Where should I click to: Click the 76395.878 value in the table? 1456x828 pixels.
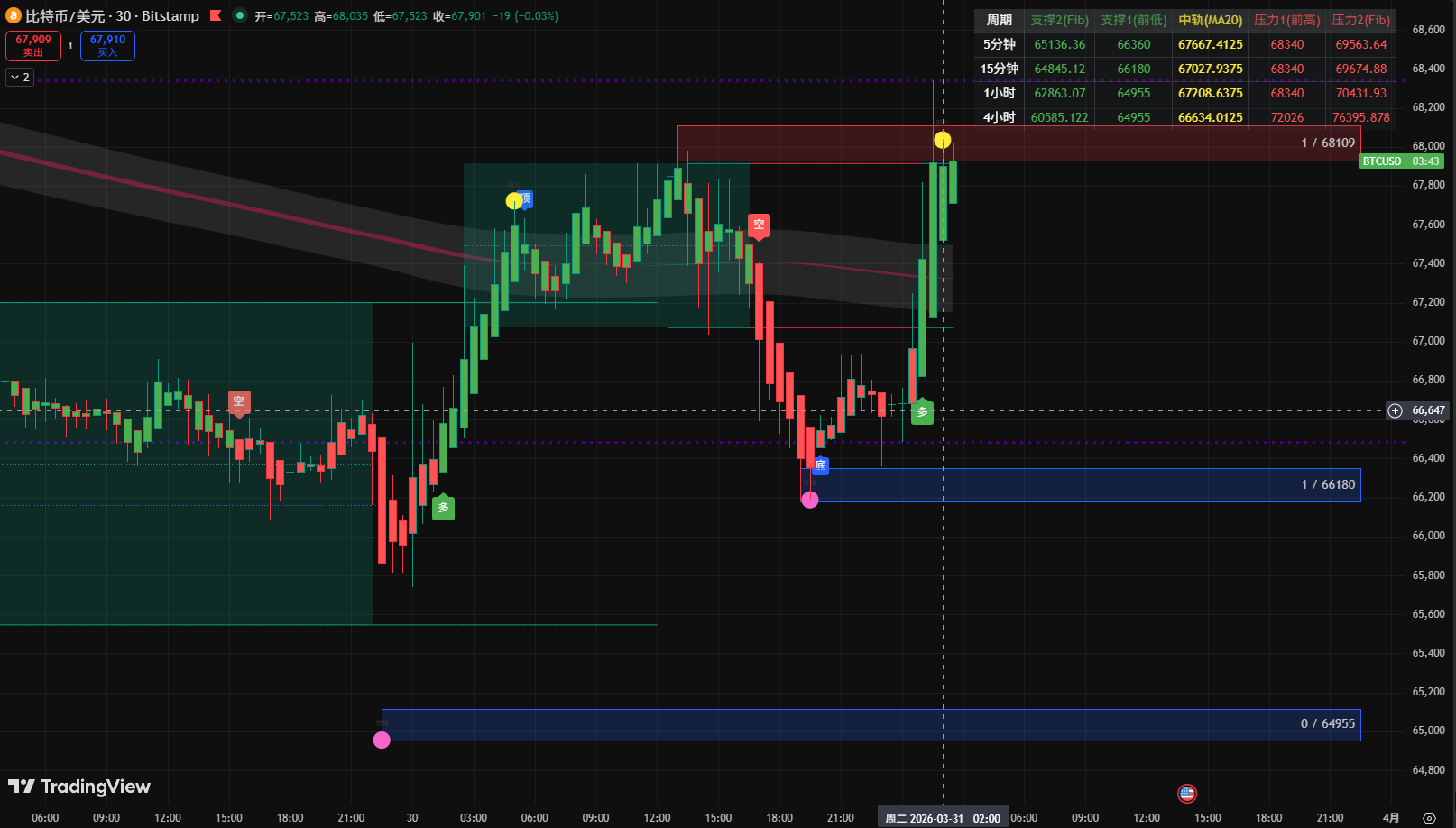point(1361,117)
